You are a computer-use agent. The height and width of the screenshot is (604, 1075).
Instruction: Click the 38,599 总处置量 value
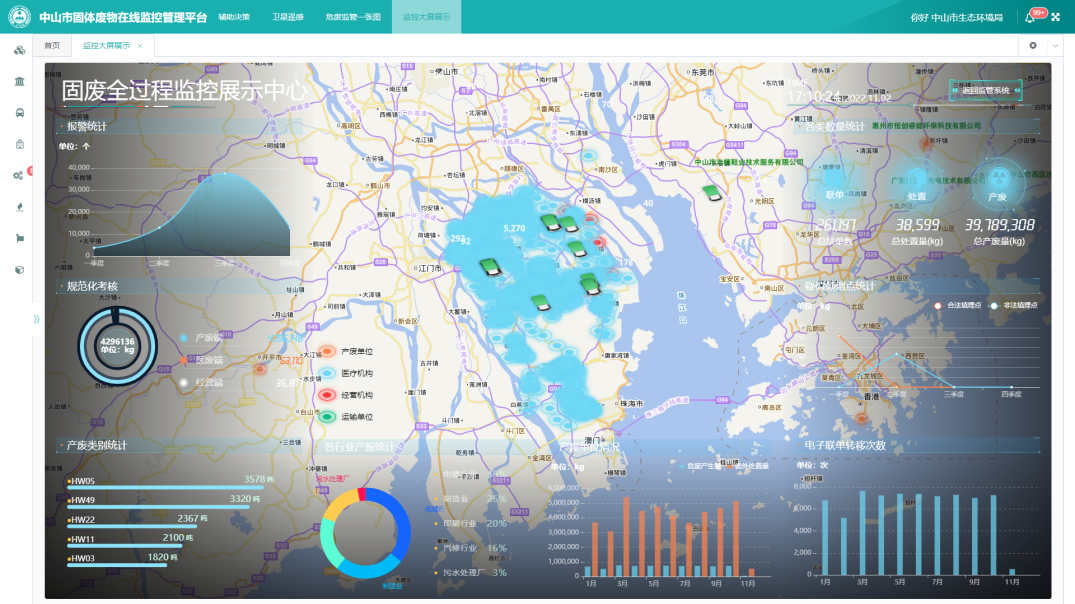coord(917,225)
